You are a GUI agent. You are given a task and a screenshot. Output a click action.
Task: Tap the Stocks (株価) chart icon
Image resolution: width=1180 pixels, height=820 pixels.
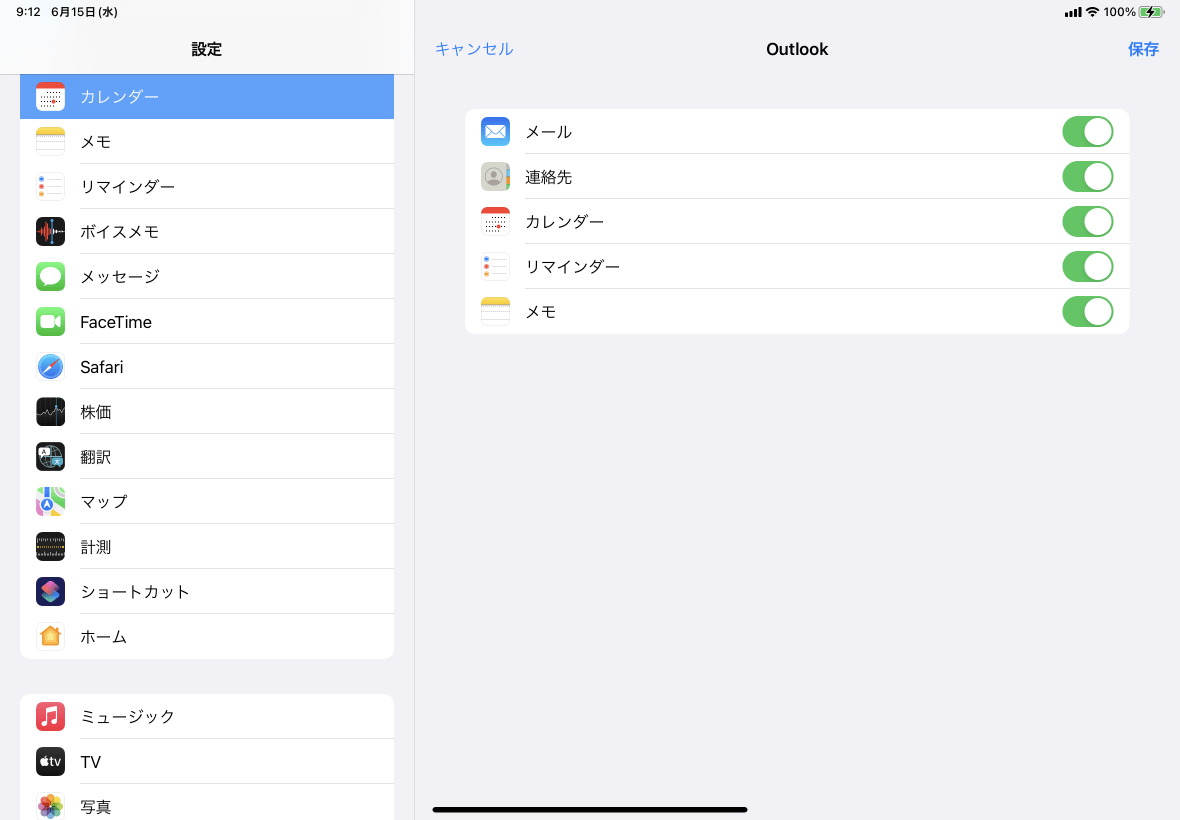click(x=50, y=412)
